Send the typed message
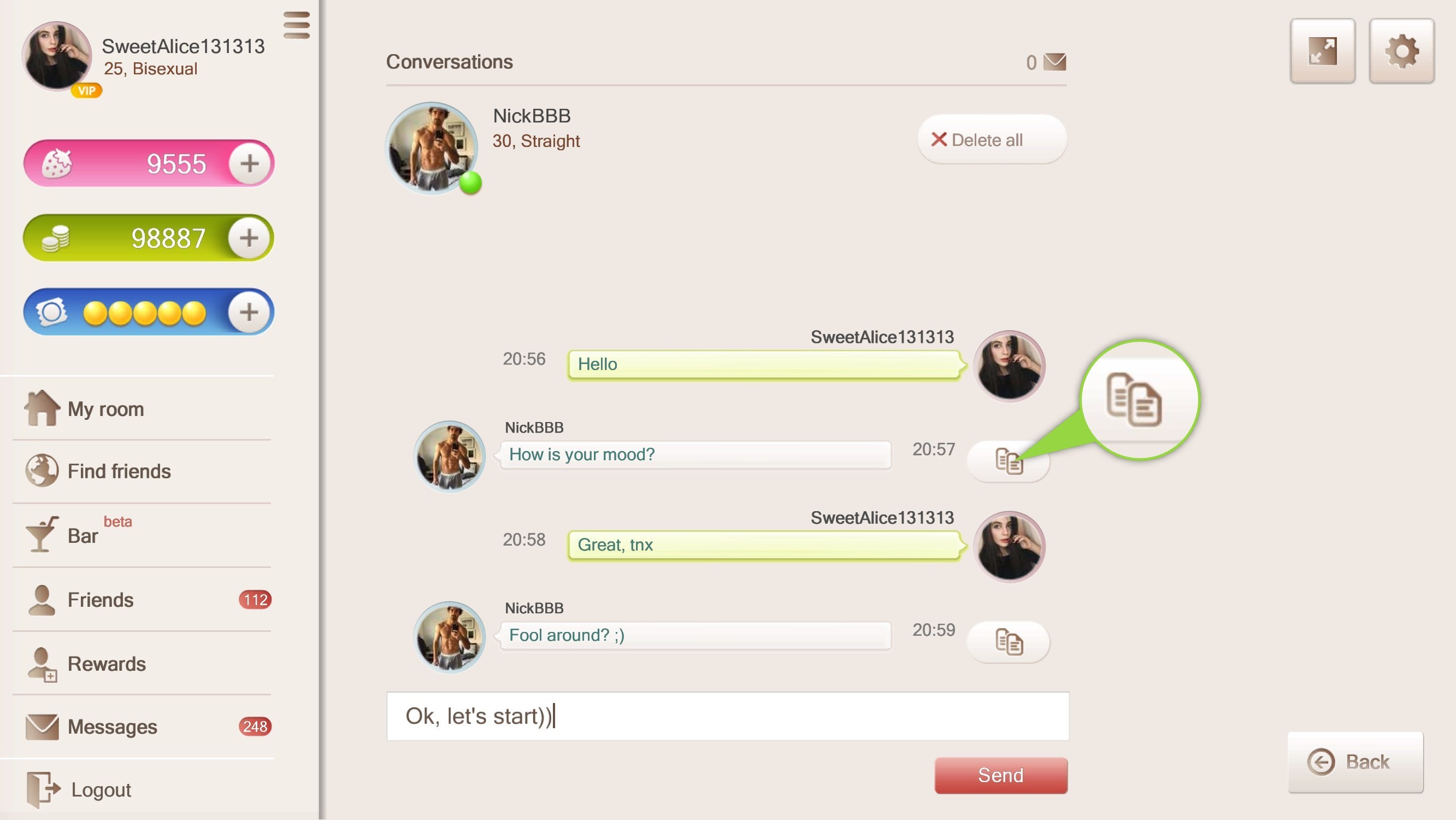The height and width of the screenshot is (820, 1456). tap(1001, 775)
